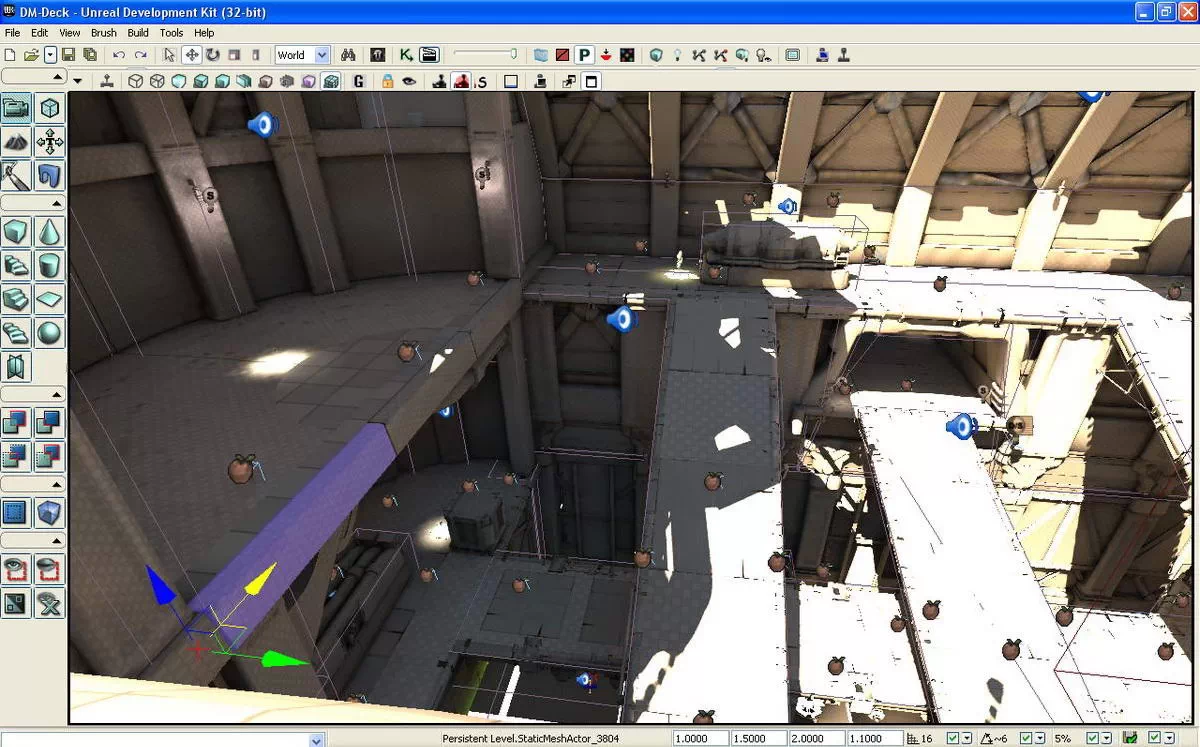
Task: Activate the Rotate widget tool
Action: click(212, 55)
